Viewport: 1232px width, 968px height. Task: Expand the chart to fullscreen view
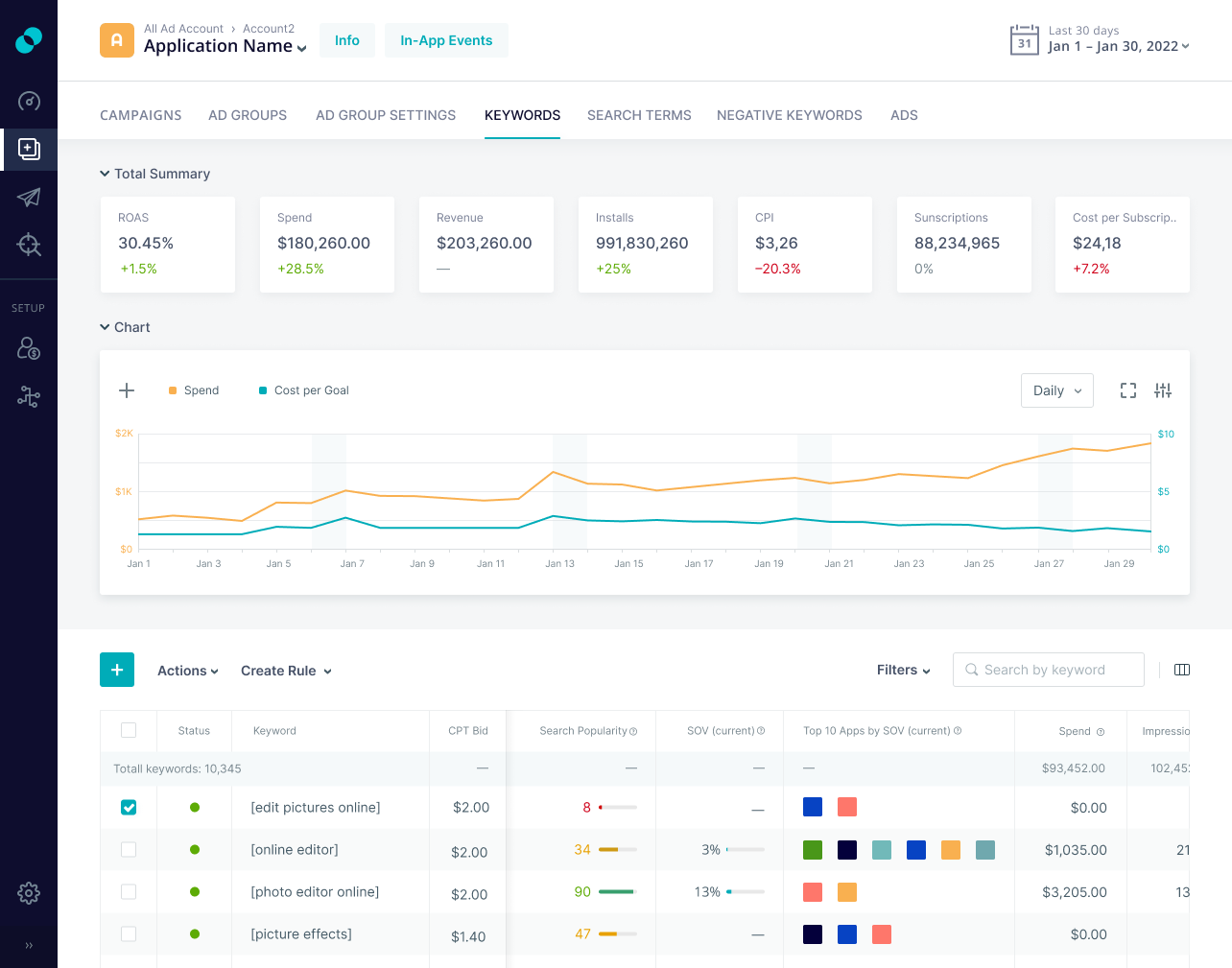[x=1127, y=390]
